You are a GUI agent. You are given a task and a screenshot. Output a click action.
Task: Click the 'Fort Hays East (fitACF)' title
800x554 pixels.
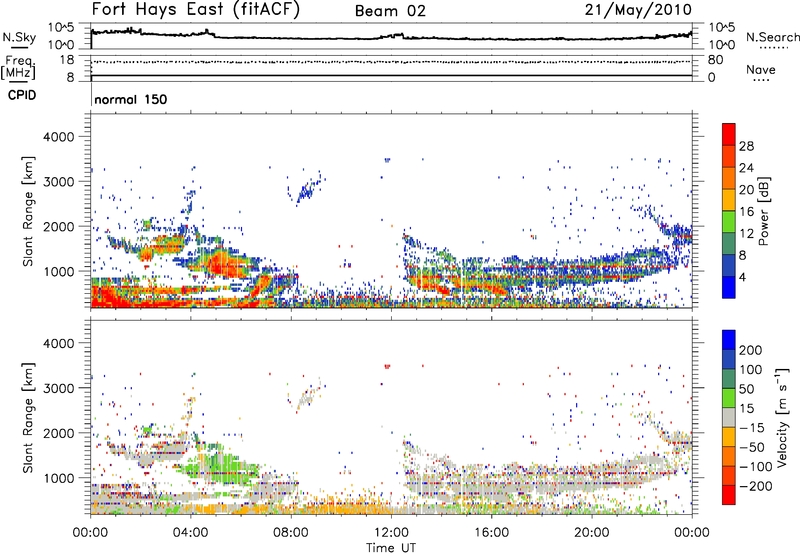(195, 9)
